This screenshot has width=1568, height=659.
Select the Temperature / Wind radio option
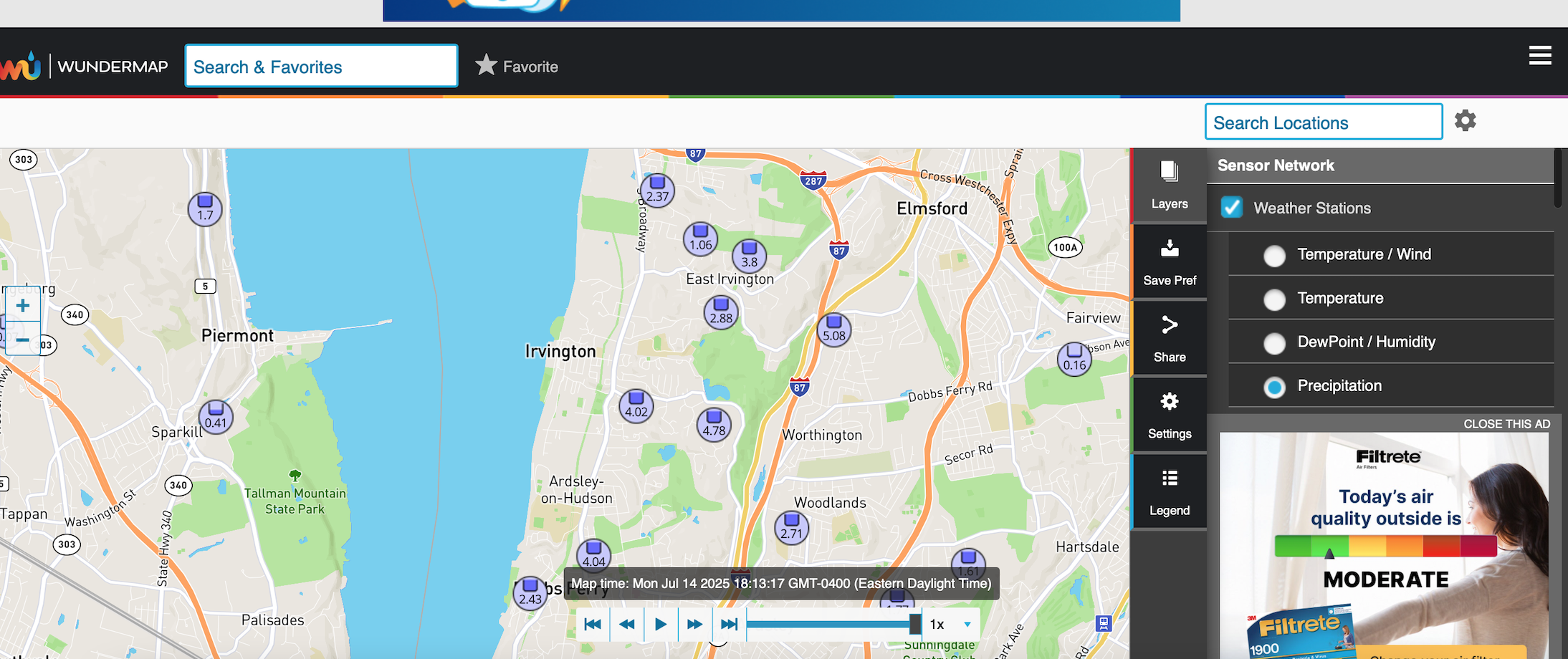click(1274, 256)
